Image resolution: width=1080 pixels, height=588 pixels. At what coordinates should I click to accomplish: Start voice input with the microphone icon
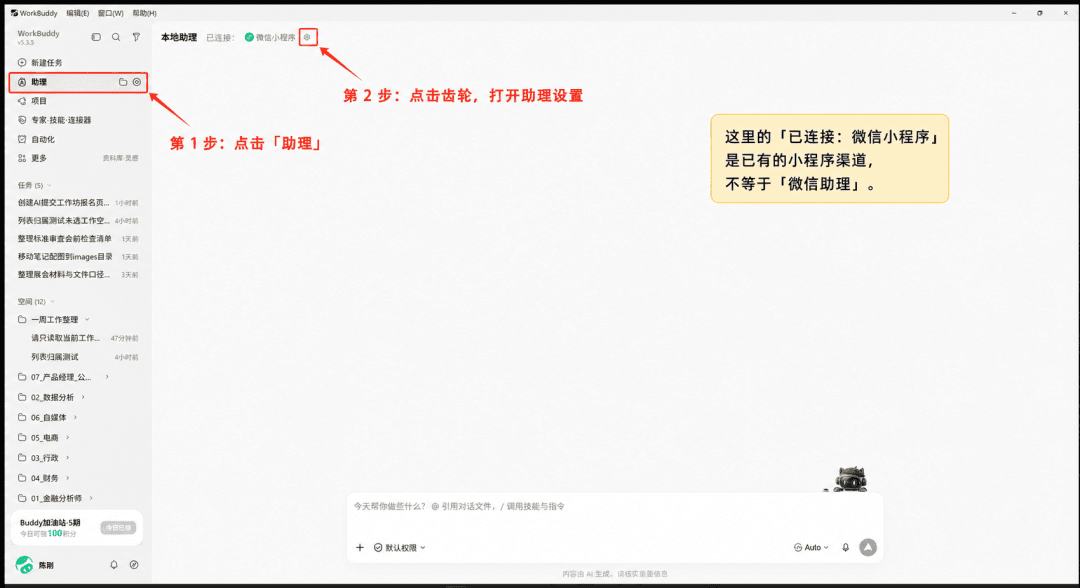coord(846,547)
